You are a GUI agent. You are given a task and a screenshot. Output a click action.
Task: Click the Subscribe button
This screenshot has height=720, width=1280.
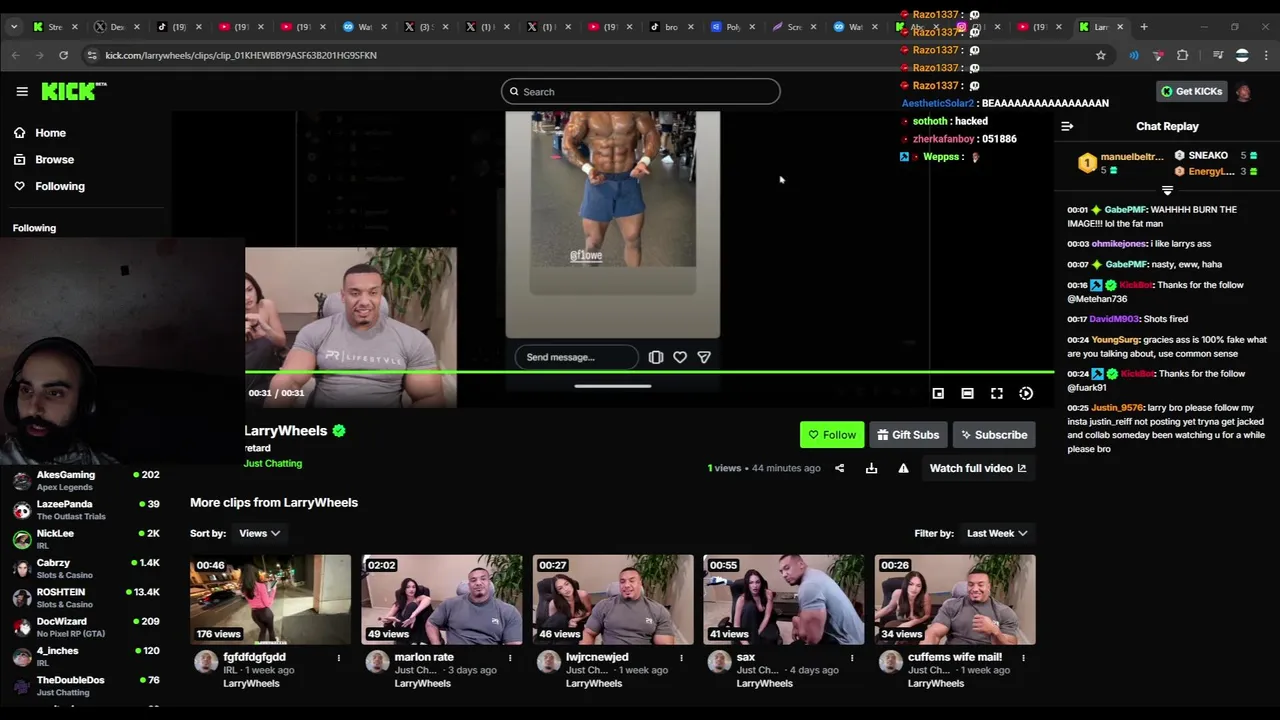coord(994,435)
